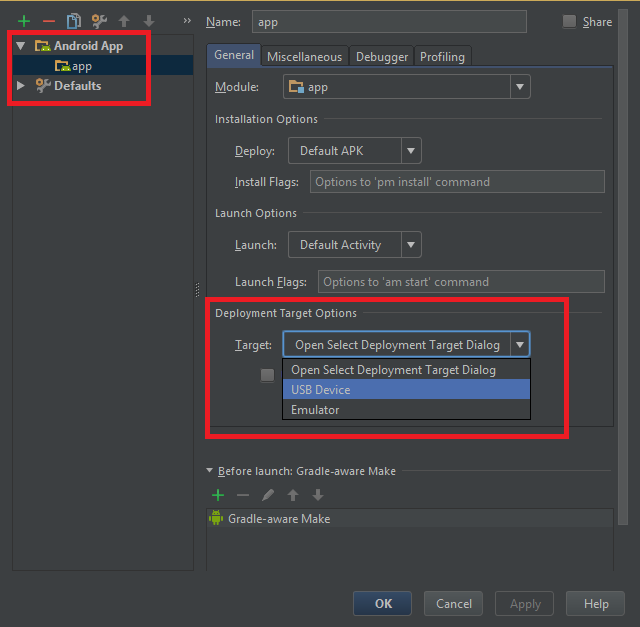Screen dimensions: 640x627
Task: Switch to the Miscellaneous tab
Action: (x=304, y=57)
